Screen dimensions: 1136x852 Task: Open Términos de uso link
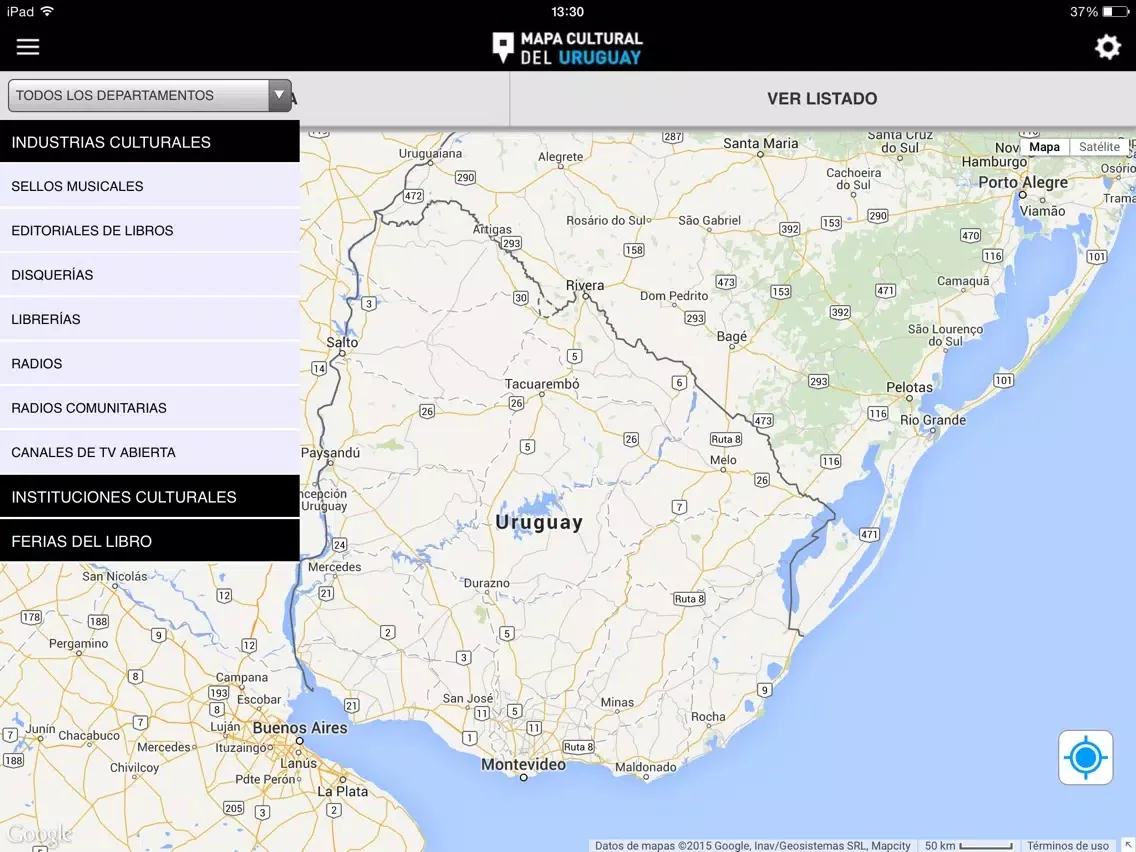[1067, 845]
